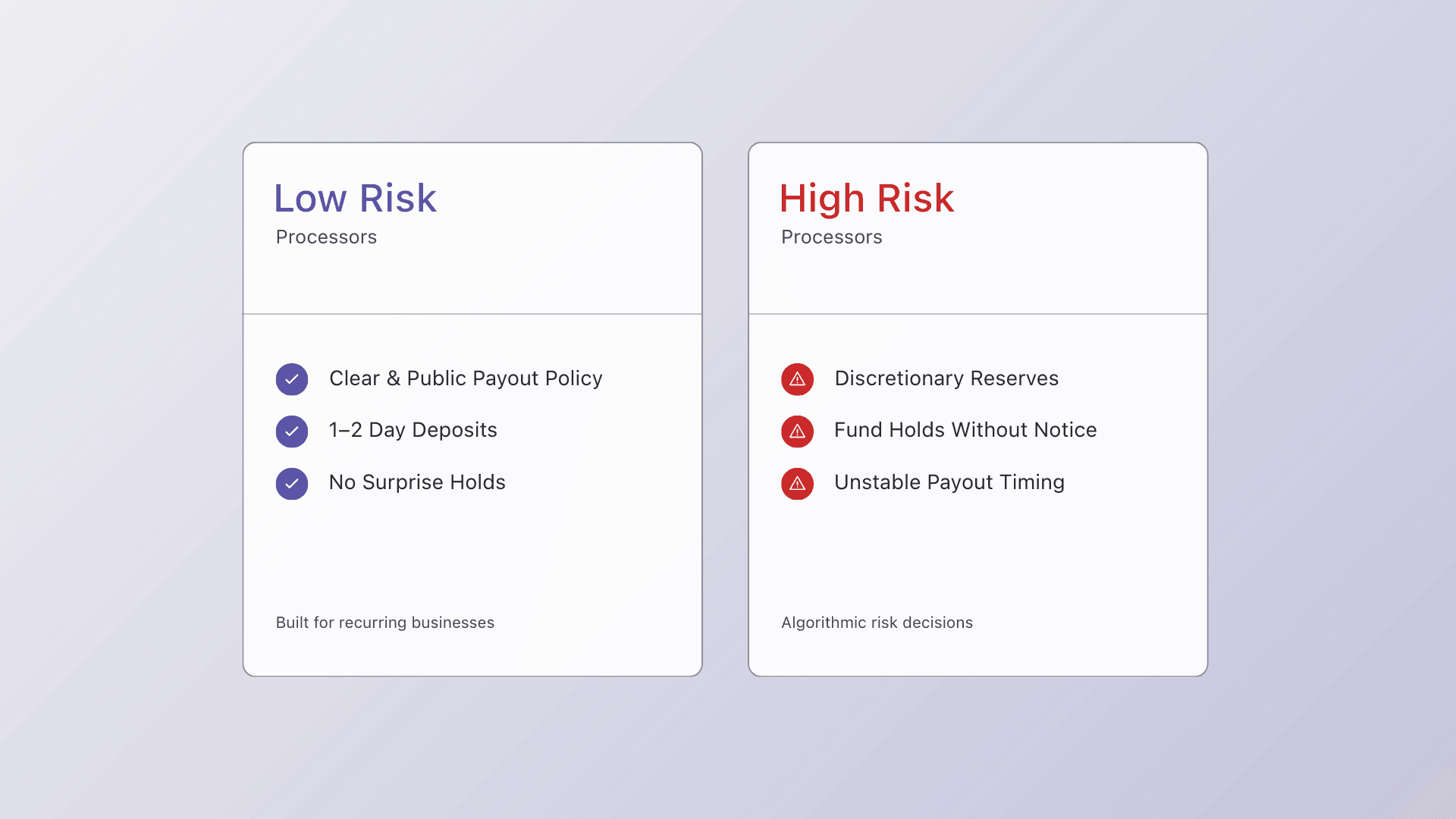
Task: Select the Processors subtitle under High Risk
Action: pos(832,237)
